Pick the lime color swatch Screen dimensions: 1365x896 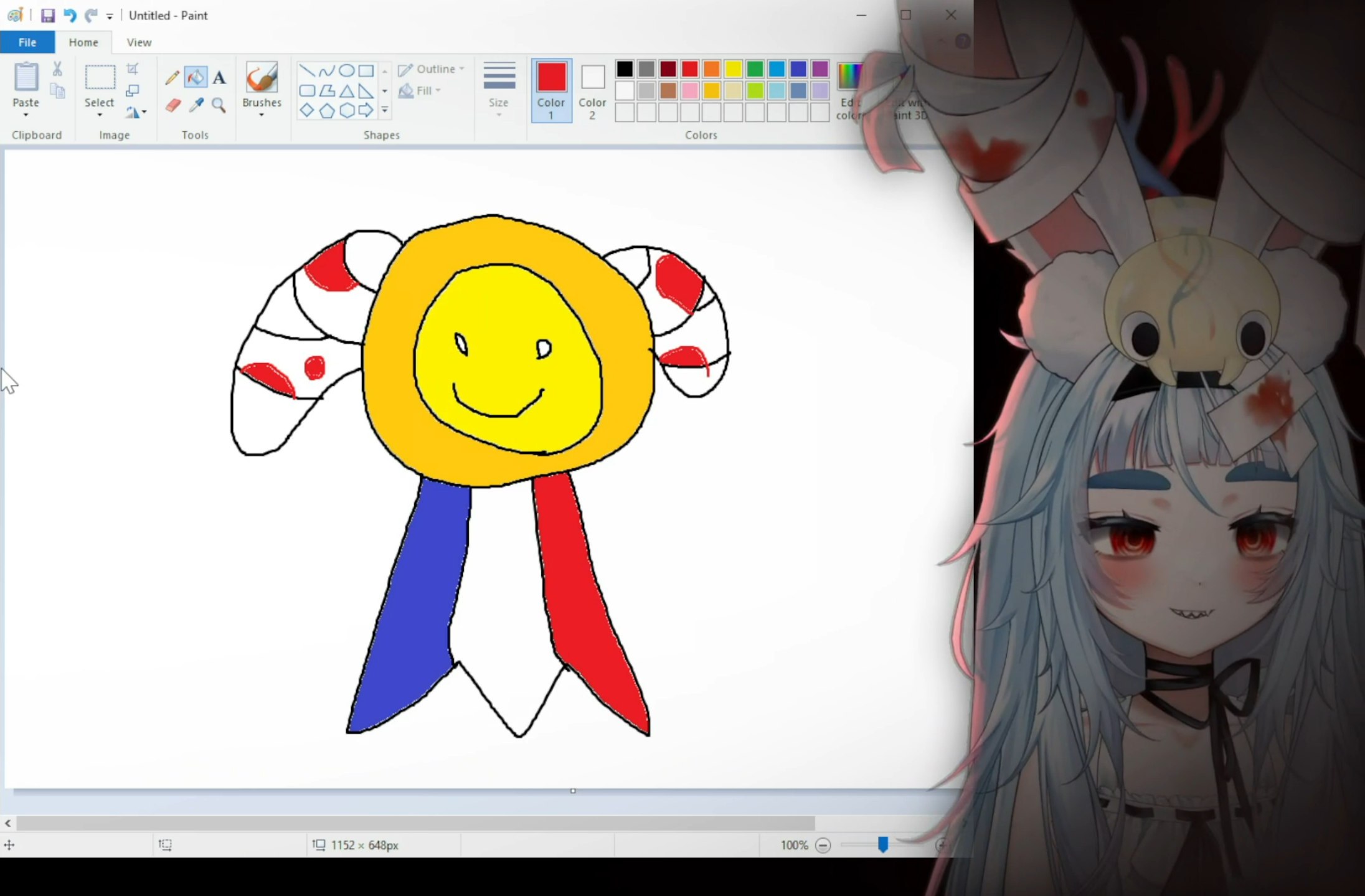pos(755,91)
